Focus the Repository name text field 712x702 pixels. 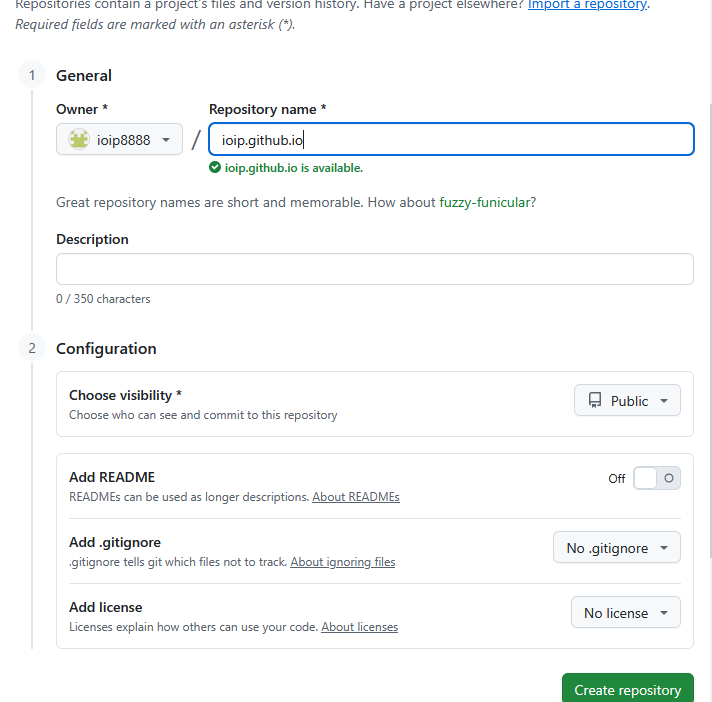[x=450, y=140]
